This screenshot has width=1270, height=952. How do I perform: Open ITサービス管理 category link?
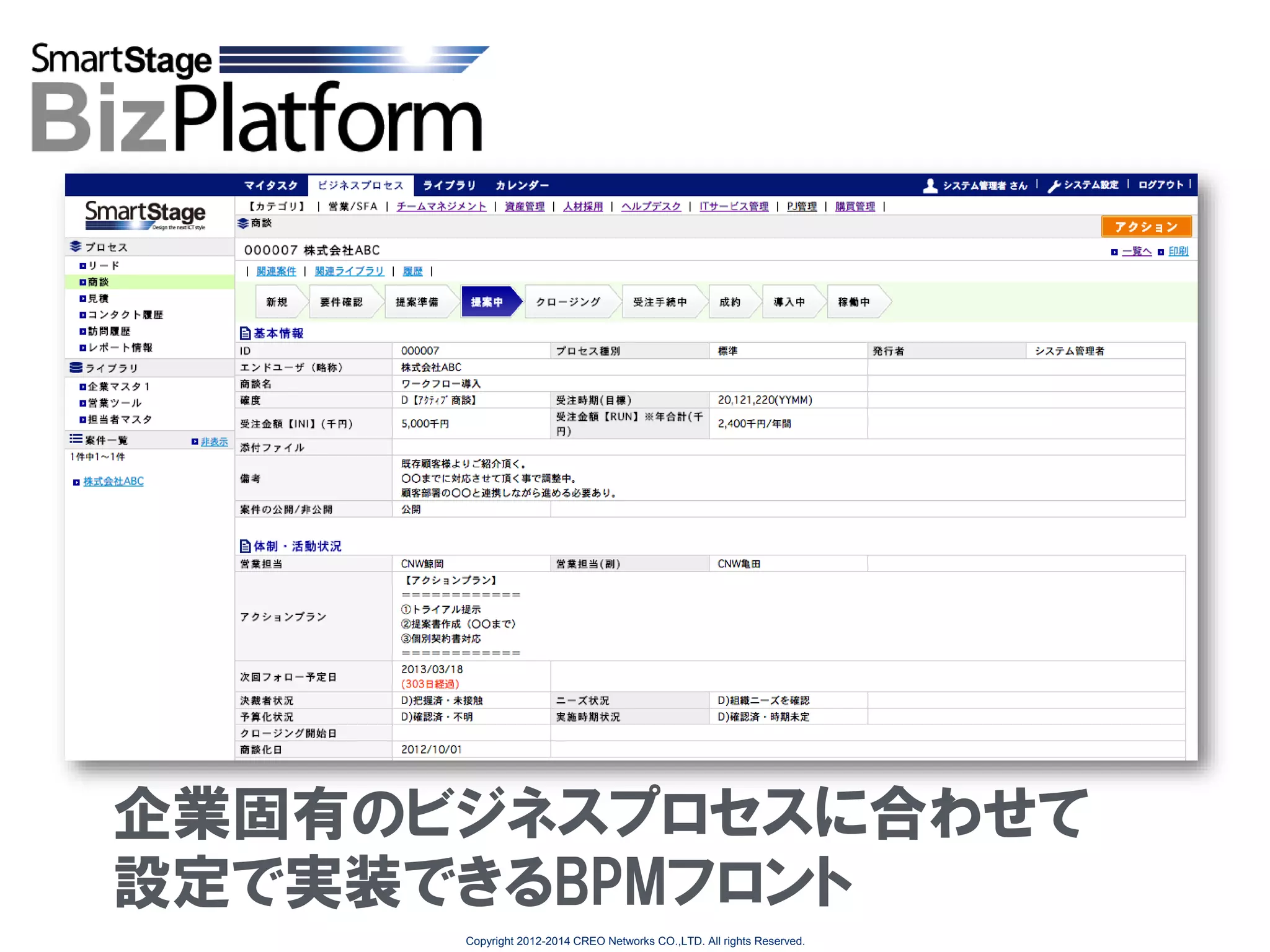(734, 206)
